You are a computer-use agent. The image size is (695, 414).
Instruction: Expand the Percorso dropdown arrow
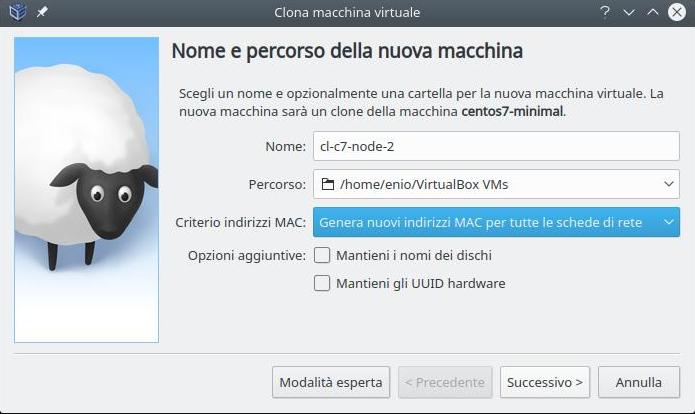pos(669,184)
